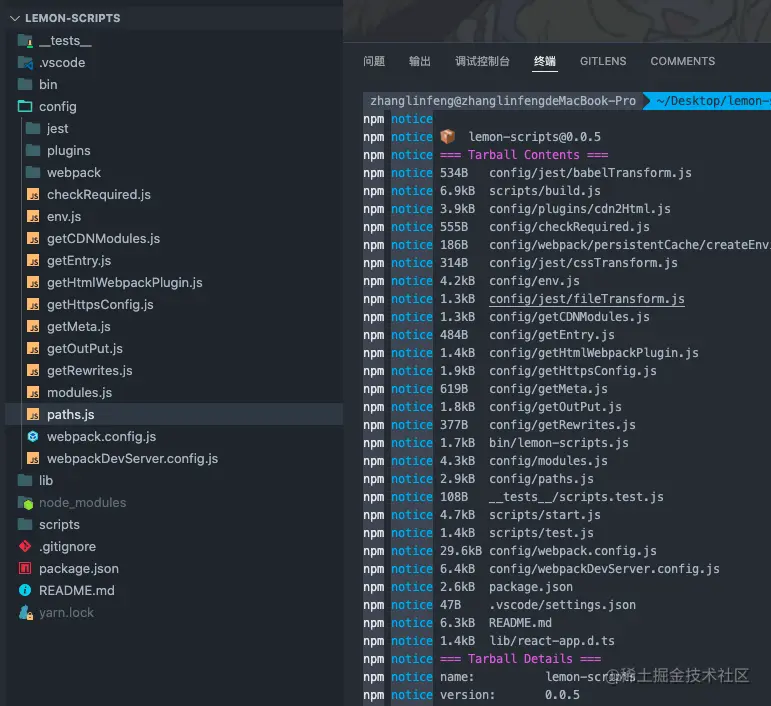This screenshot has width=771, height=706.
Task: Click the JS icon beside getRewrites.js
Action: [33, 371]
